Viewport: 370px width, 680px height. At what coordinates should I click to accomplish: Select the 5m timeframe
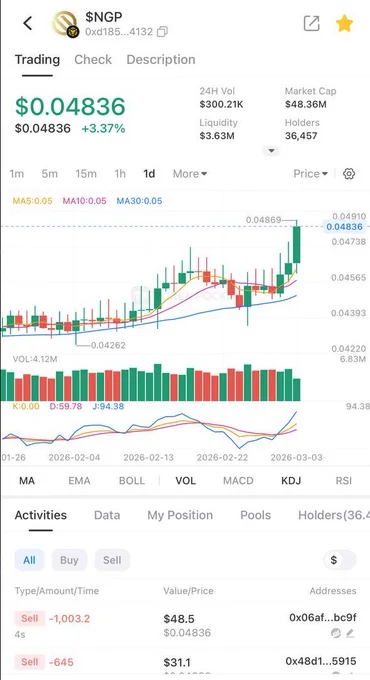[49, 174]
